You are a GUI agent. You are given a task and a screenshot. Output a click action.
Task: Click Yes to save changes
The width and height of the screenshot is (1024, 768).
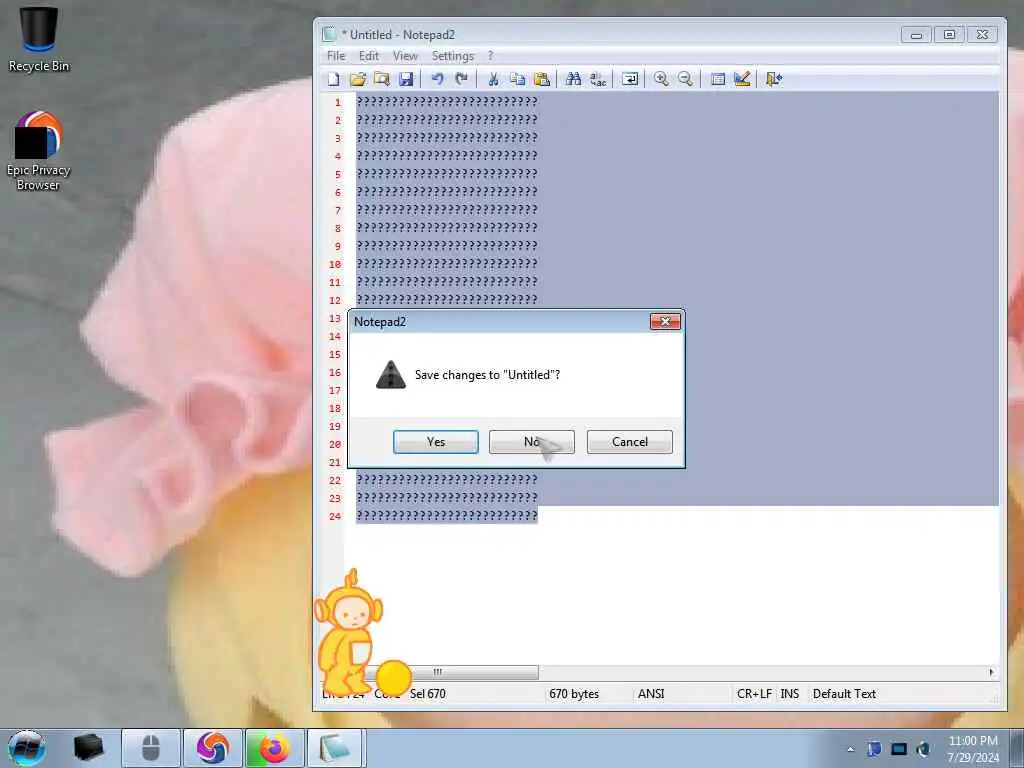click(436, 442)
